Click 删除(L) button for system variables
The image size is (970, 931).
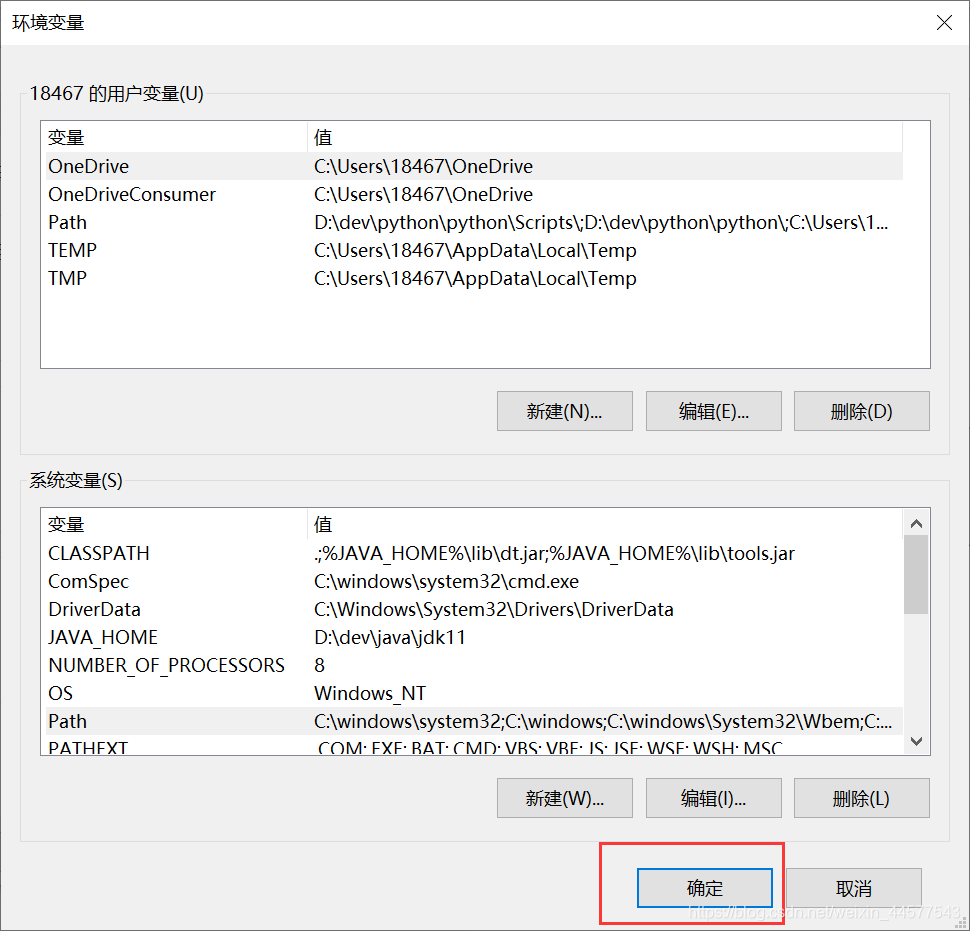coord(861,798)
